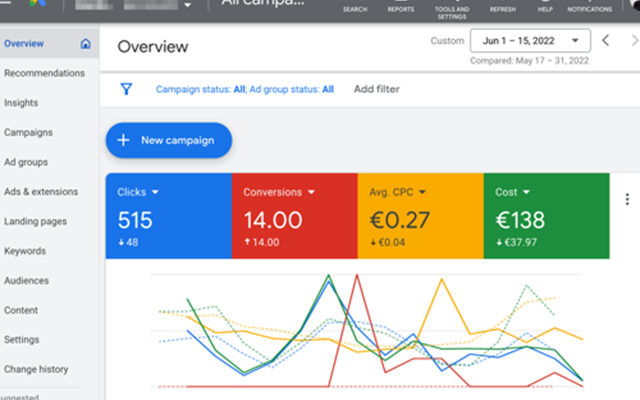
Task: Go to previous date range arrow
Action: (x=606, y=40)
